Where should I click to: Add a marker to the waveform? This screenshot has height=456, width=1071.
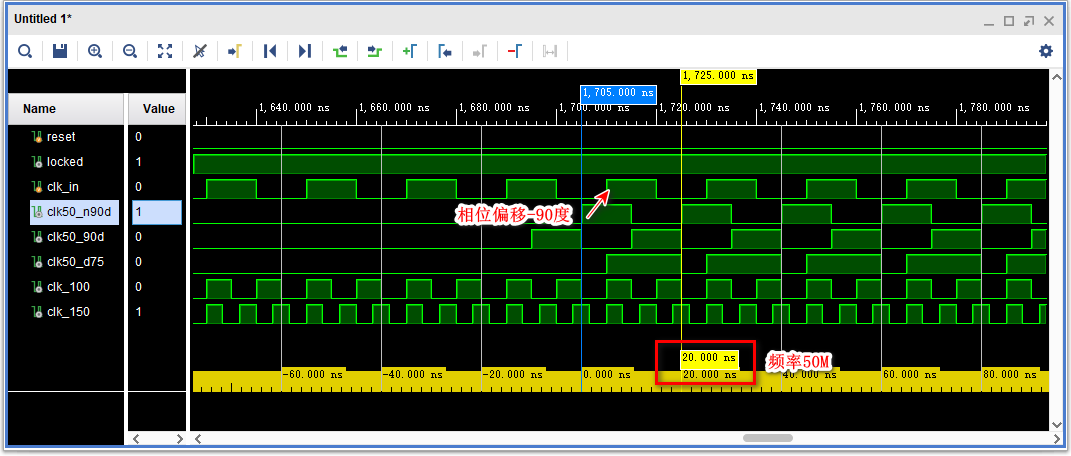click(x=410, y=51)
